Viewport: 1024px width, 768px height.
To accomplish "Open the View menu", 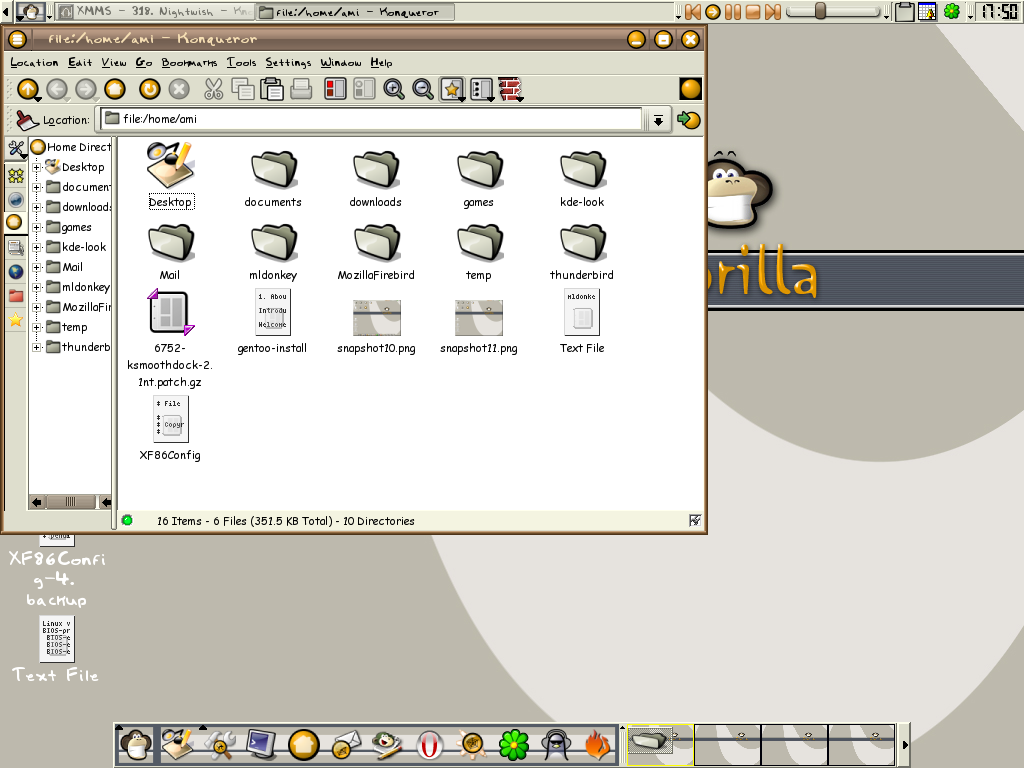I will 114,63.
